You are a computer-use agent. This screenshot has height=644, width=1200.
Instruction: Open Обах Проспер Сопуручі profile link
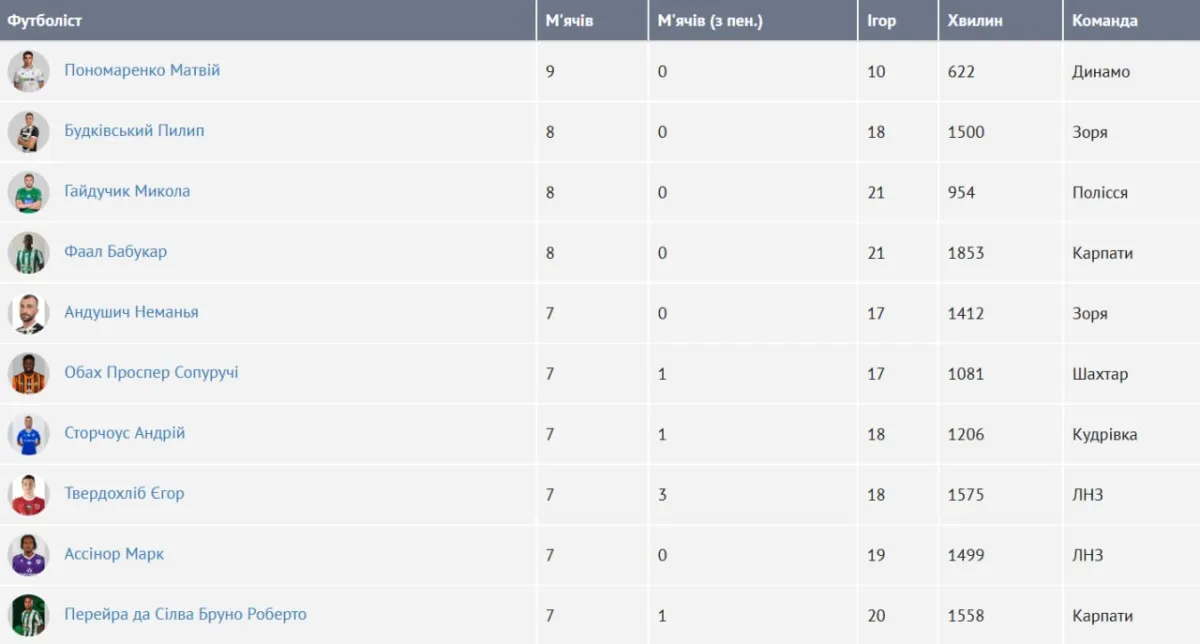pyautogui.click(x=151, y=373)
